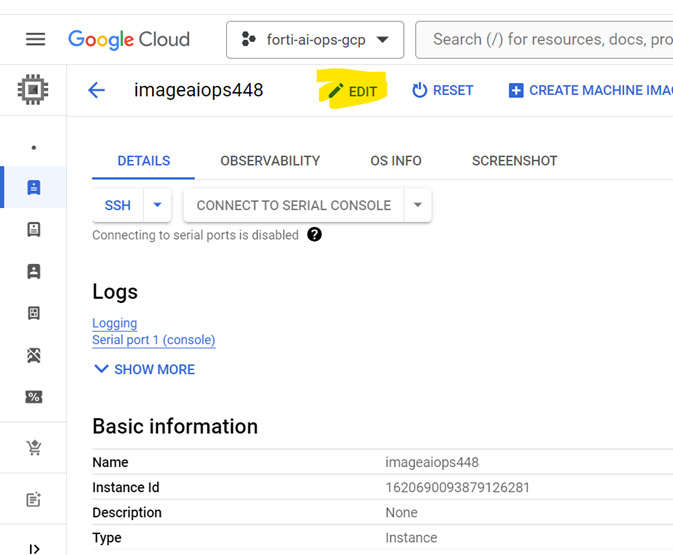Switch to the Observability tab

click(270, 161)
